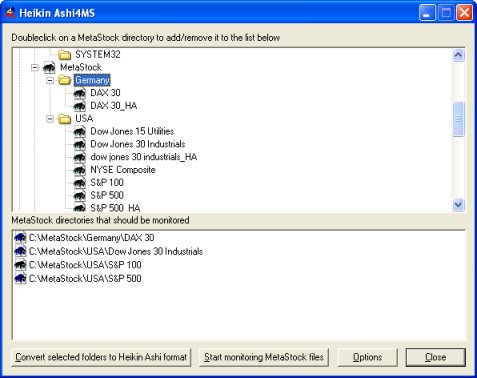This screenshot has height=378, width=477.
Task: Select C:\MetaStock\USA\S&P 100 monitored entry
Action: (85, 265)
